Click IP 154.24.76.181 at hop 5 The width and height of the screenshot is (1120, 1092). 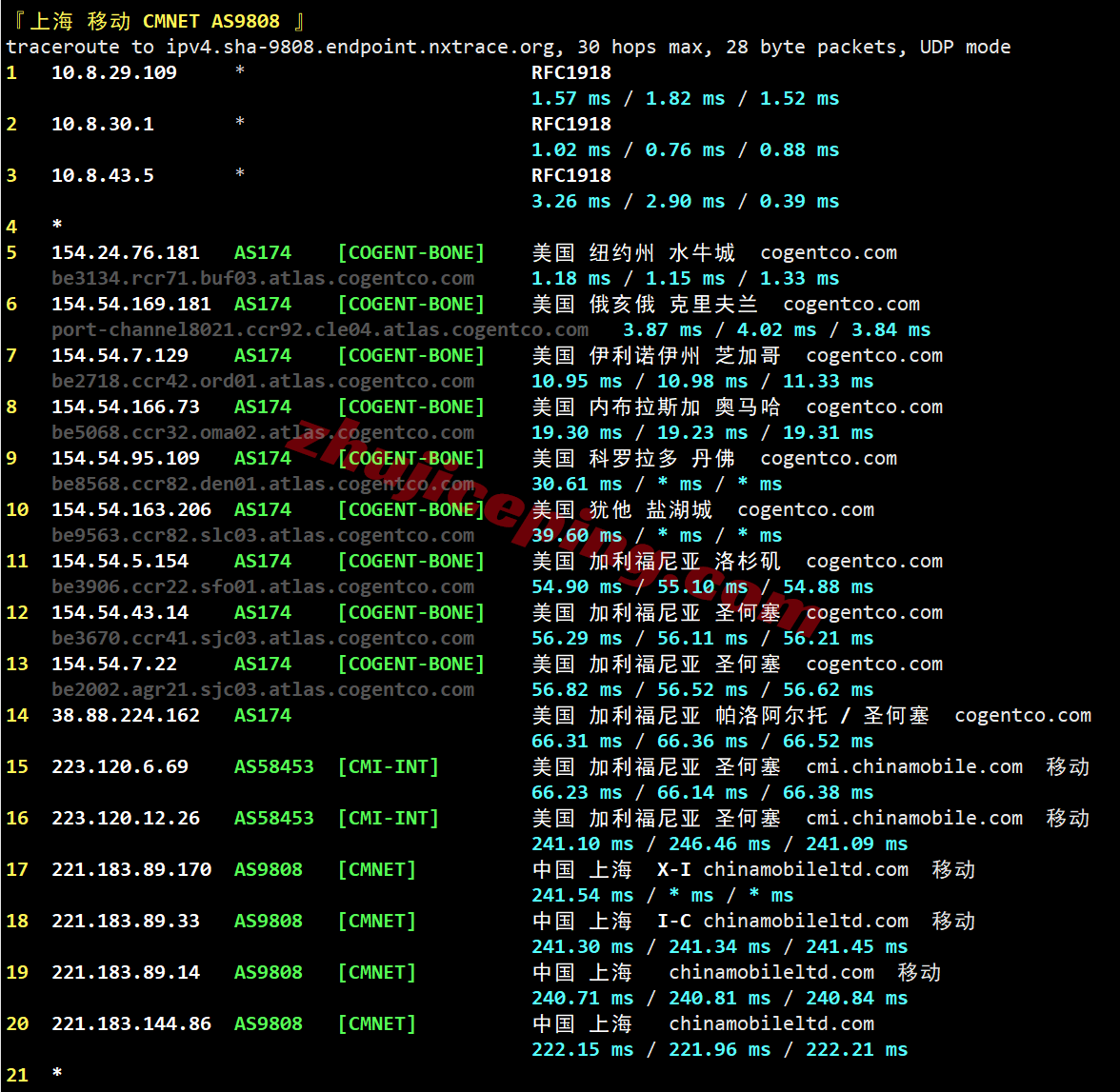coord(126,253)
